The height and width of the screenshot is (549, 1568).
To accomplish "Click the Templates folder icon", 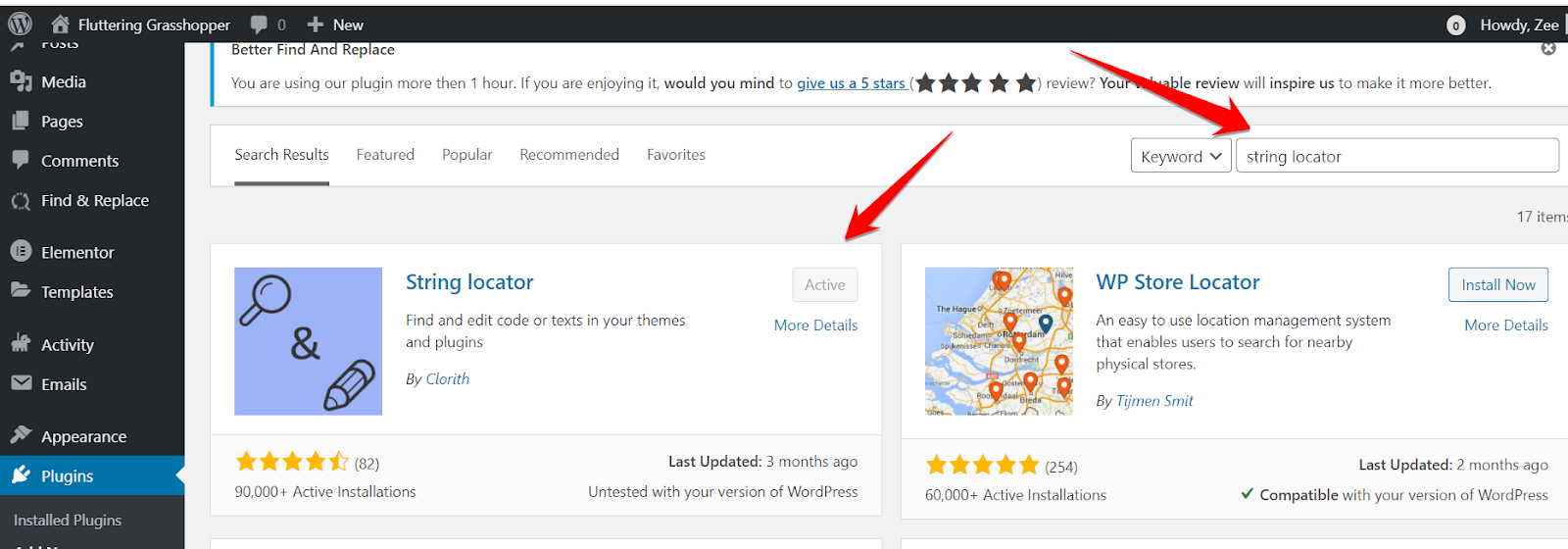I will 21,290.
